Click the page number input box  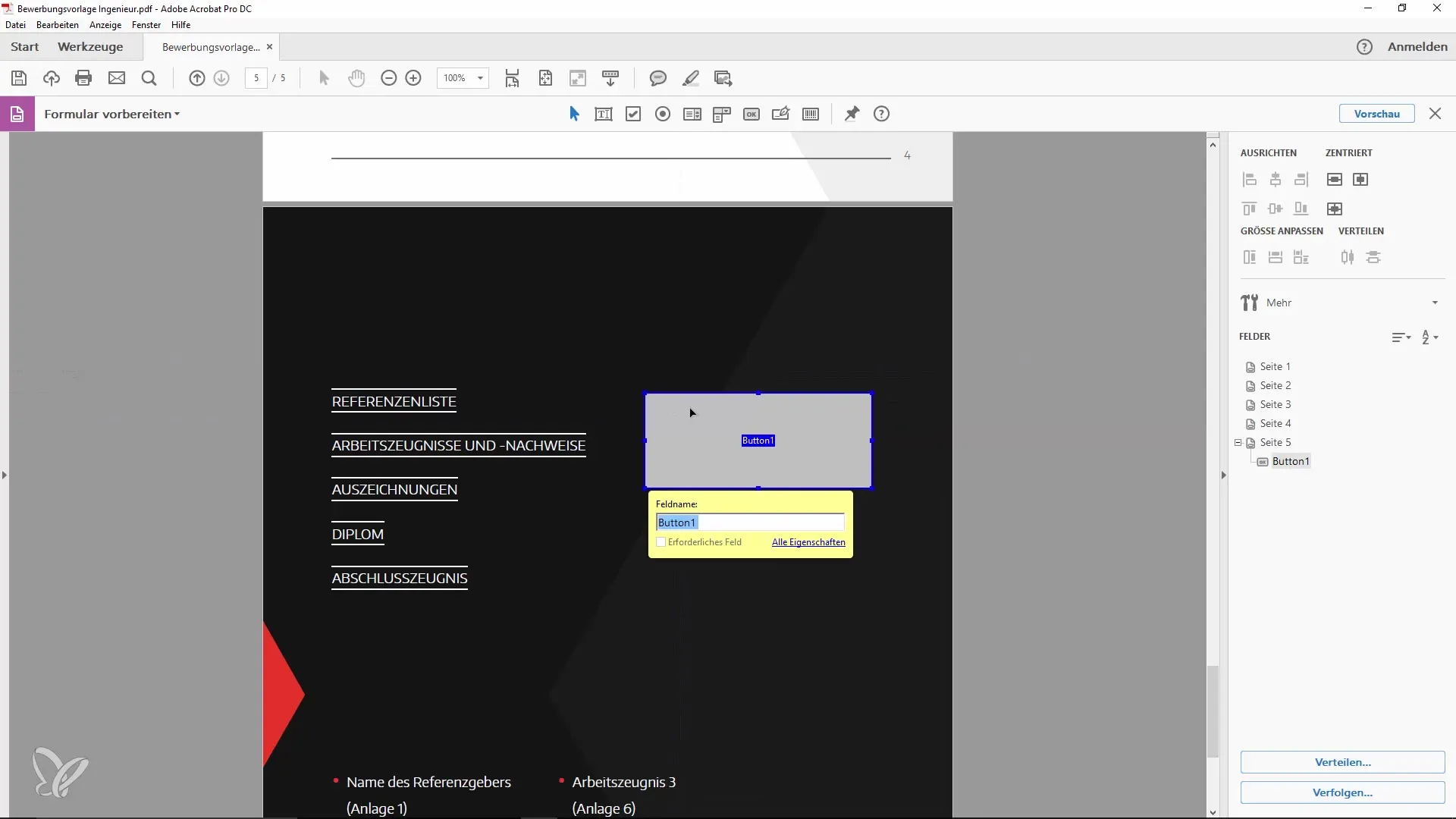pyautogui.click(x=256, y=78)
